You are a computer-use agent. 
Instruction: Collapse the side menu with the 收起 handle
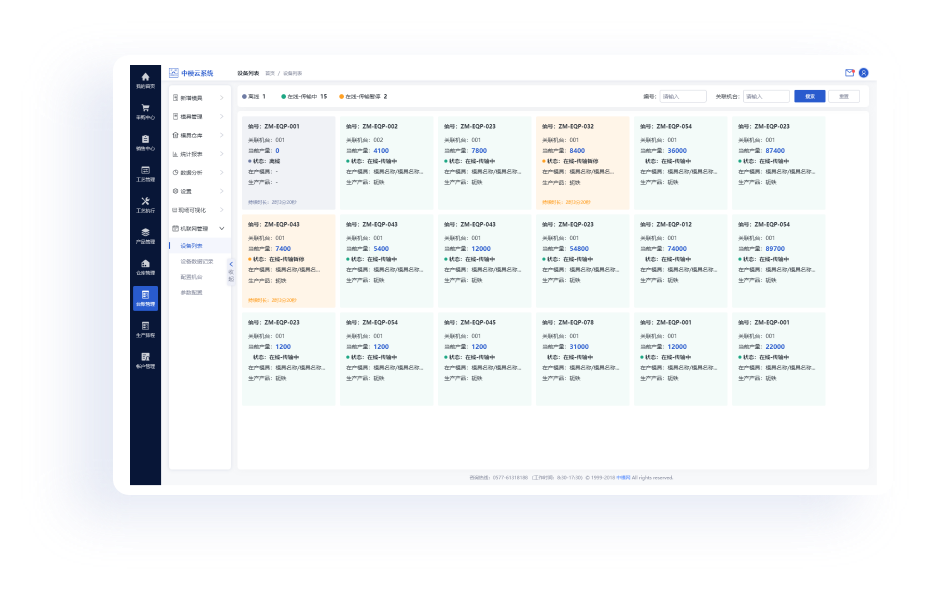click(231, 272)
